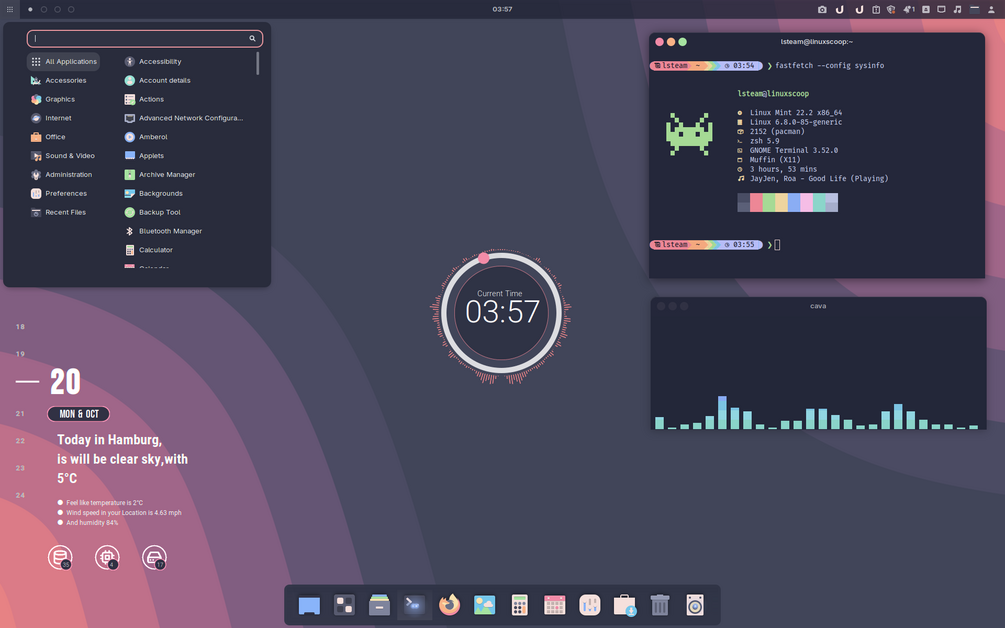
Task: Click the JayJen, Roa - Good Life line
Action: click(819, 179)
